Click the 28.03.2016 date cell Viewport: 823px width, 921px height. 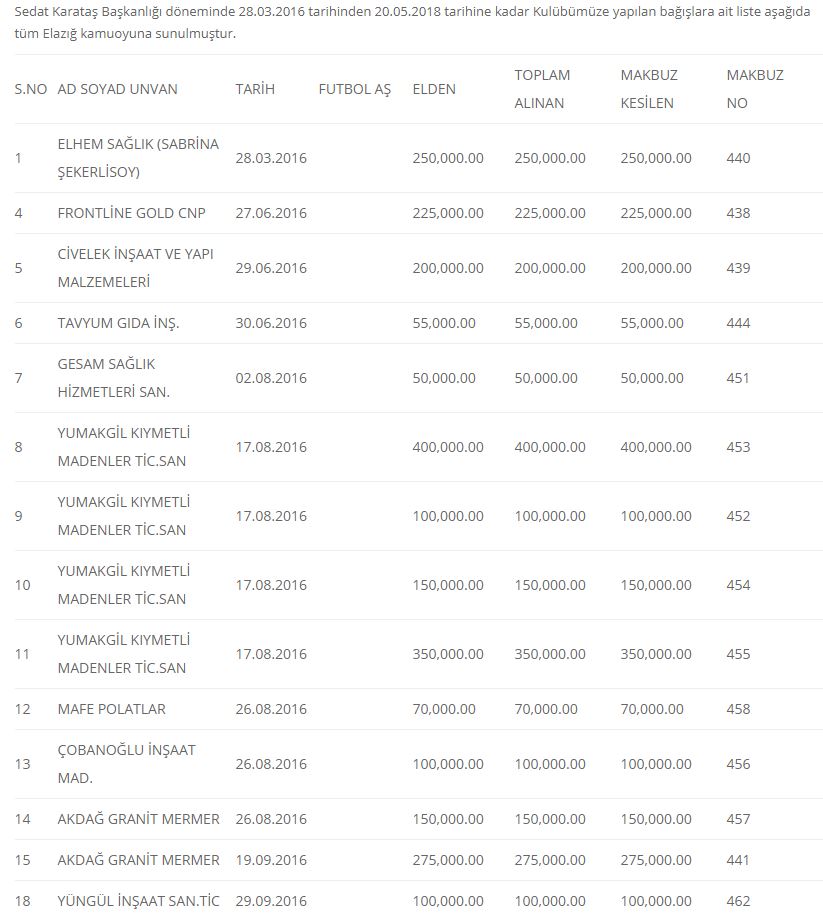271,158
